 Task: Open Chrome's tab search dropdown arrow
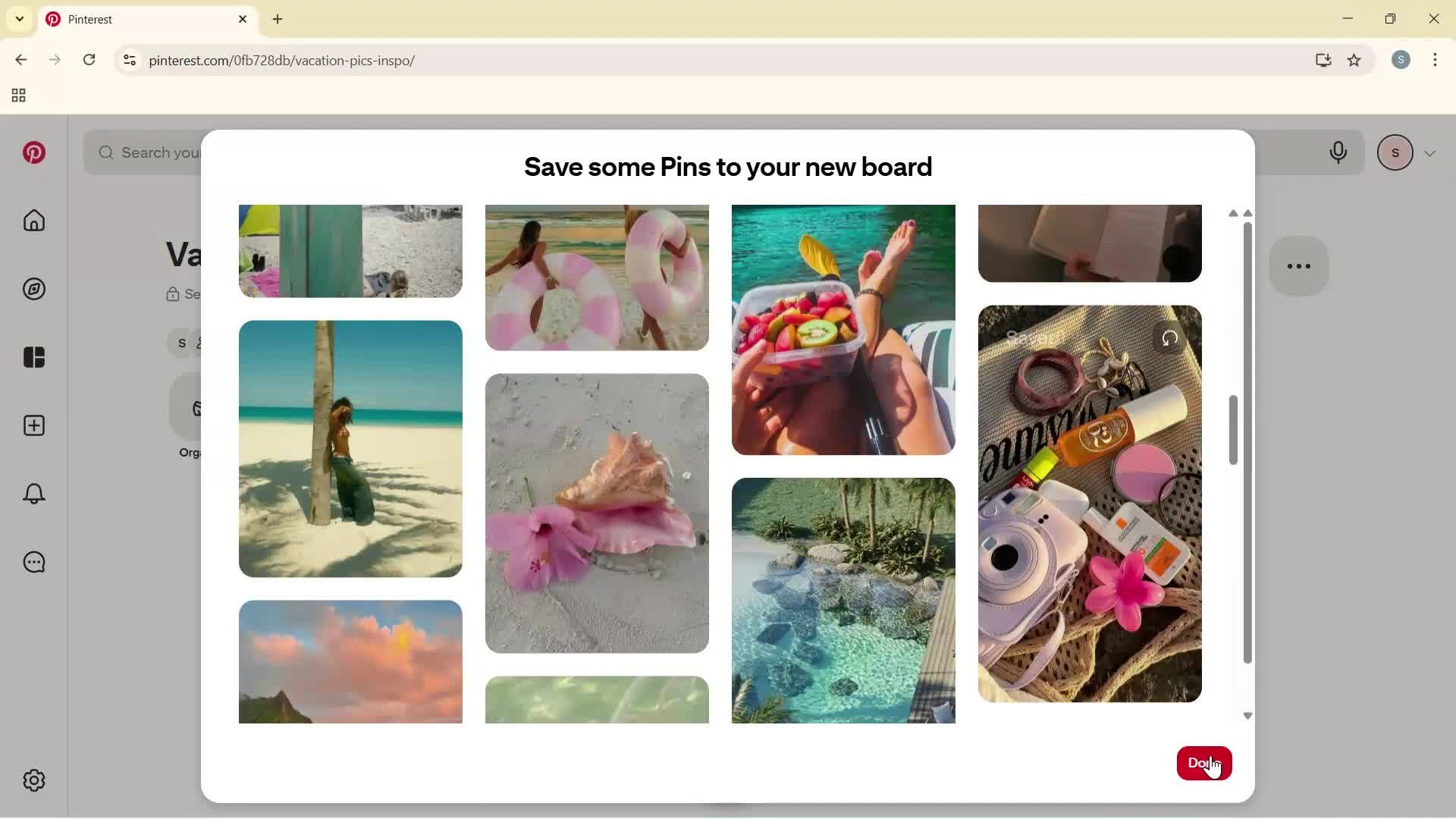19,18
